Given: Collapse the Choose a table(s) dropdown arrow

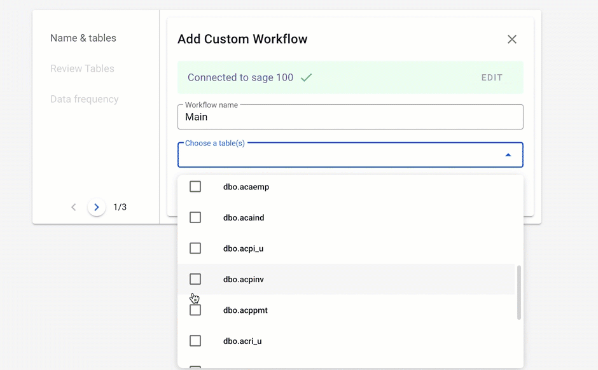Looking at the screenshot, I should pyautogui.click(x=508, y=155).
